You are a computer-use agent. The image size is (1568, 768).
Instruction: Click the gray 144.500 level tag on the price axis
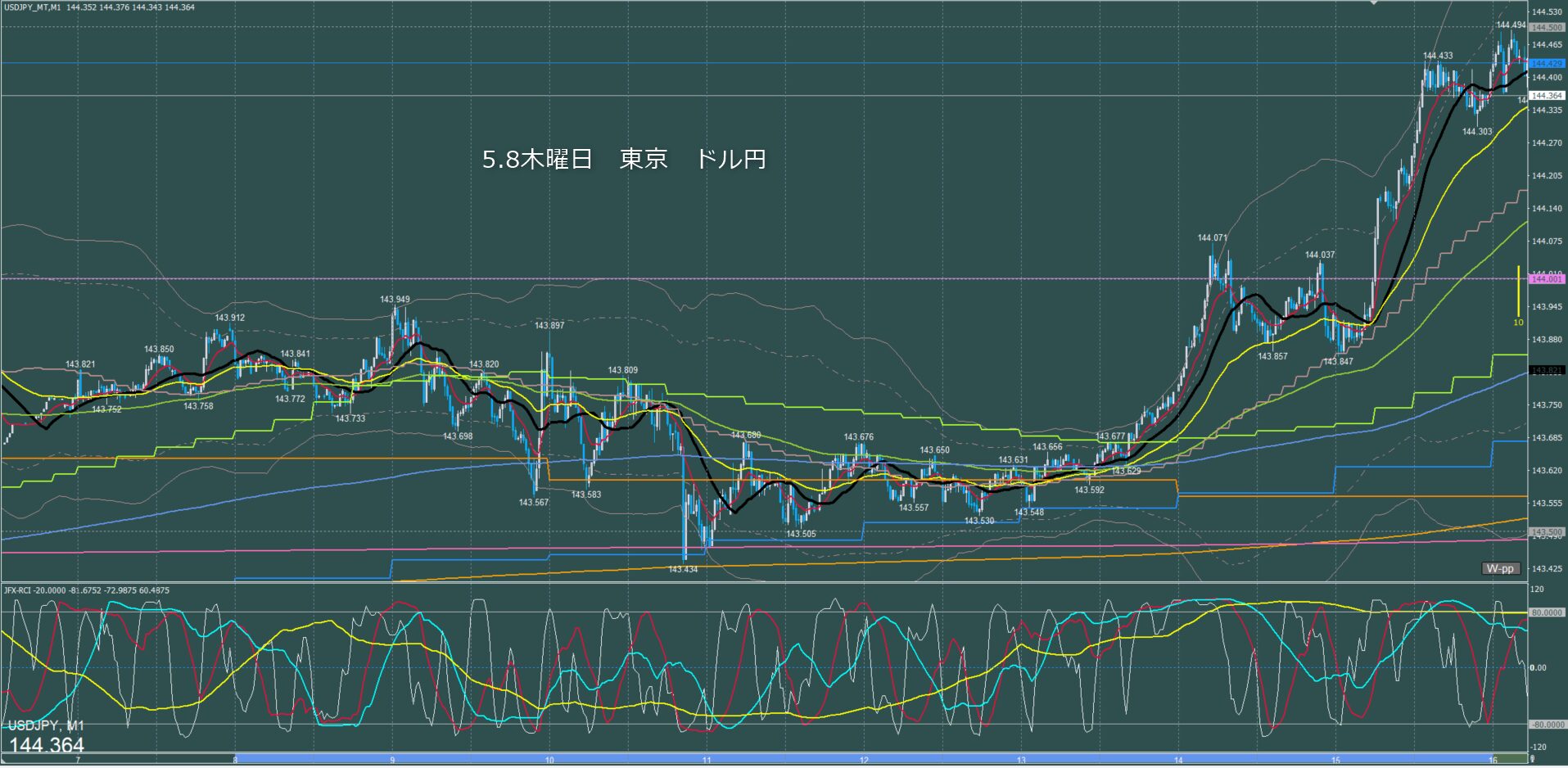click(x=1547, y=27)
